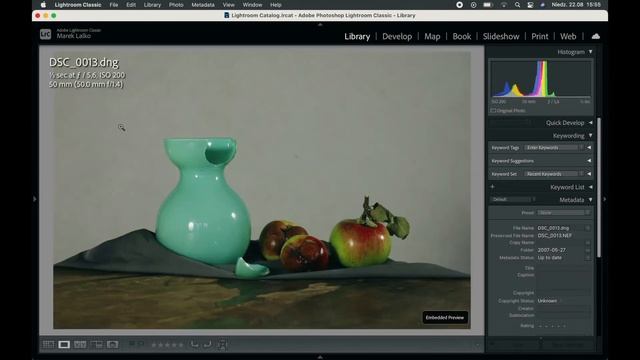The image size is (640, 360).
Task: Click the Wi-Fi status icon
Action: pos(504,5)
